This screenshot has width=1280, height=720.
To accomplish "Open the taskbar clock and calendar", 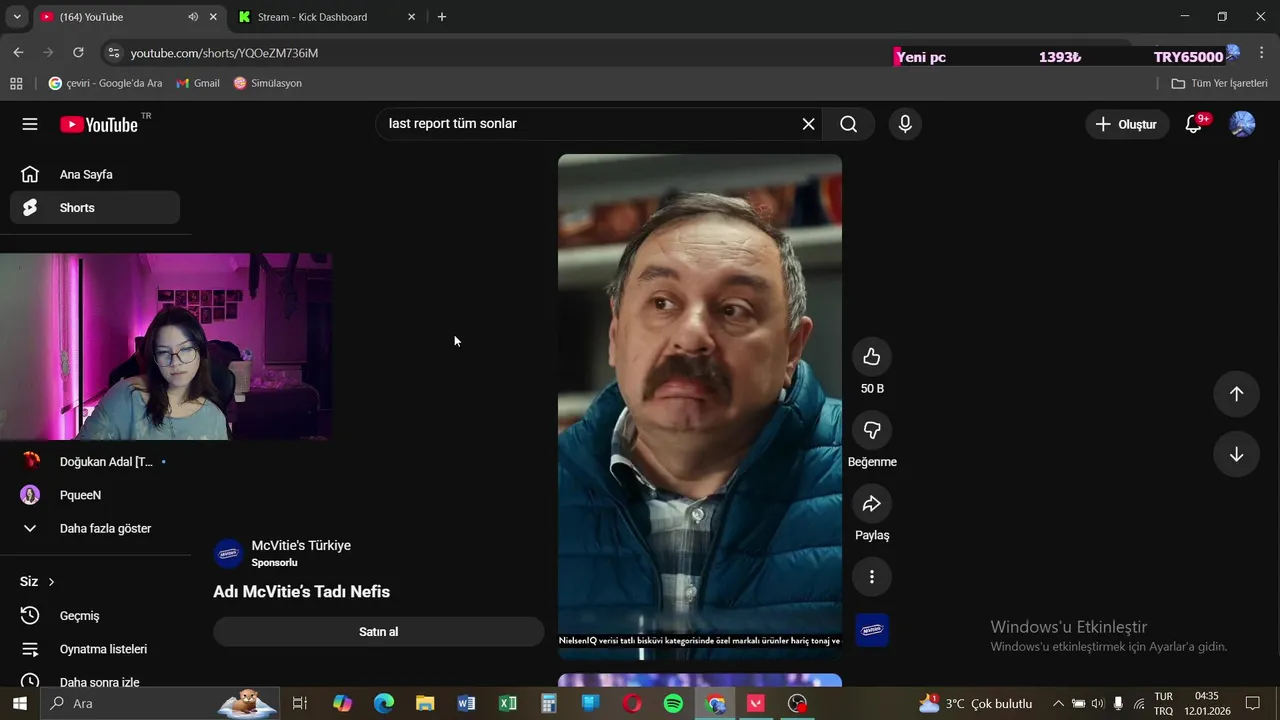I will pyautogui.click(x=1206, y=704).
